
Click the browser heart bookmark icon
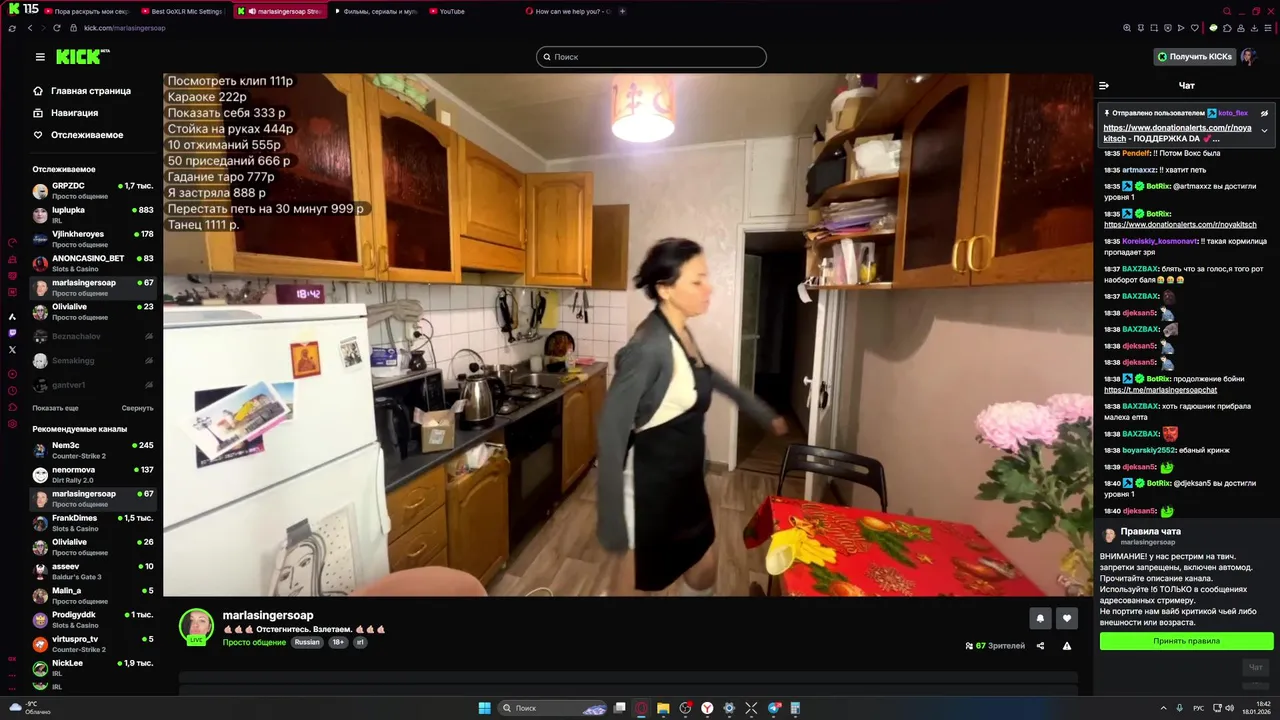click(1194, 28)
